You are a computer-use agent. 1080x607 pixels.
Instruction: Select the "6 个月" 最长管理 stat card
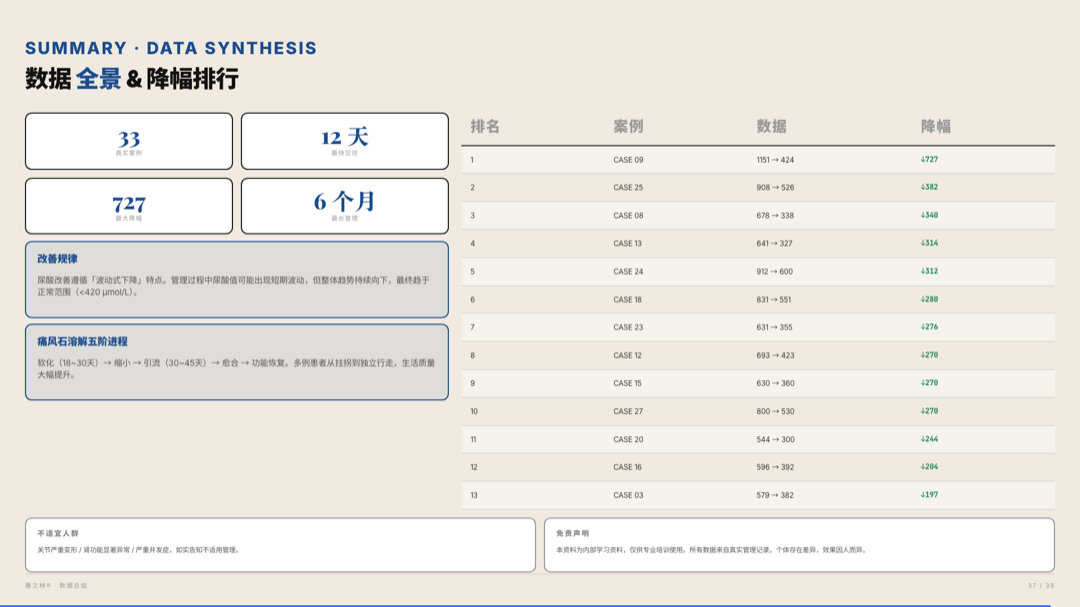[344, 206]
